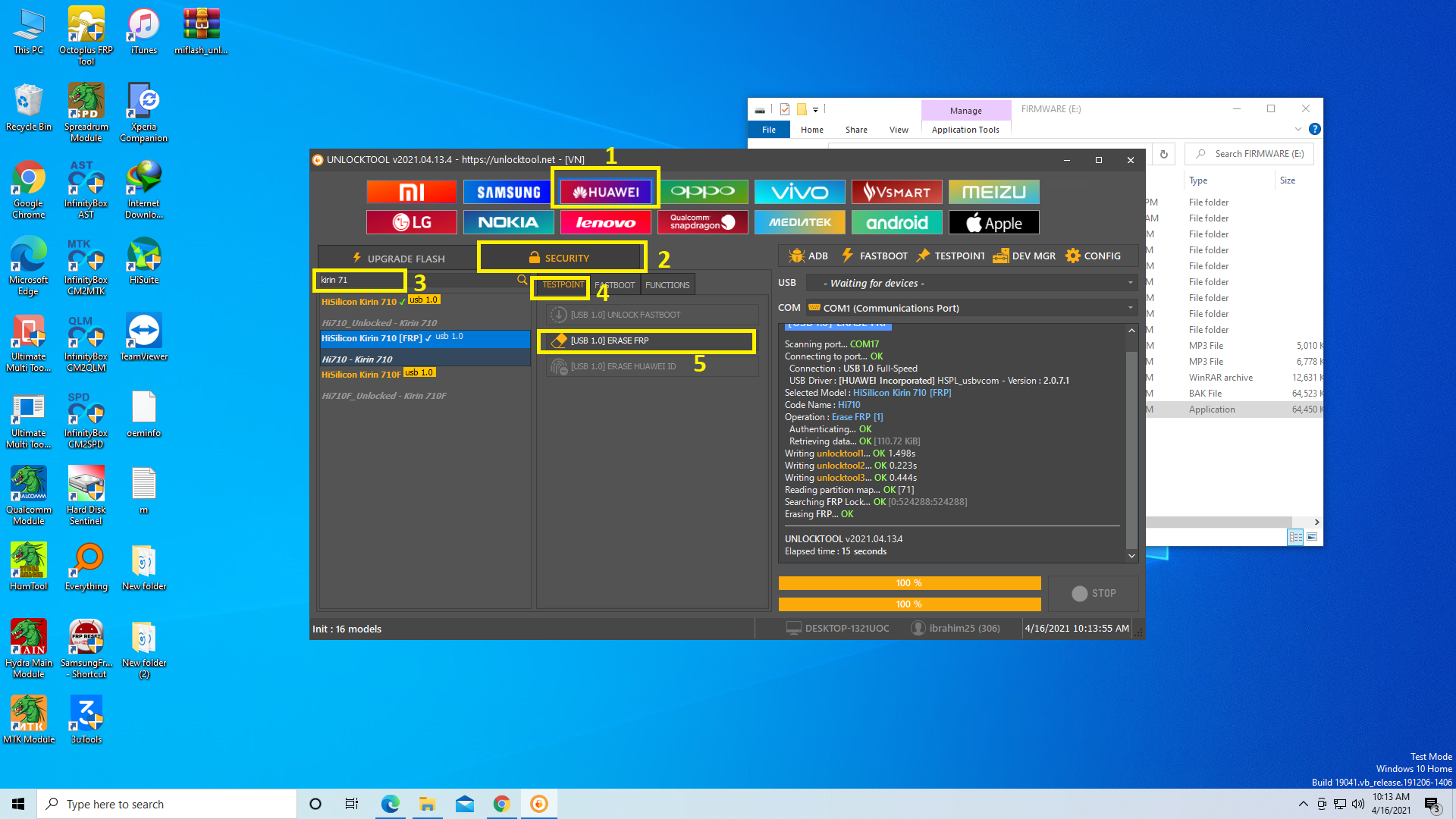Select the TESTPOINT sub-tab
This screenshot has width=1456, height=819.
[x=562, y=285]
